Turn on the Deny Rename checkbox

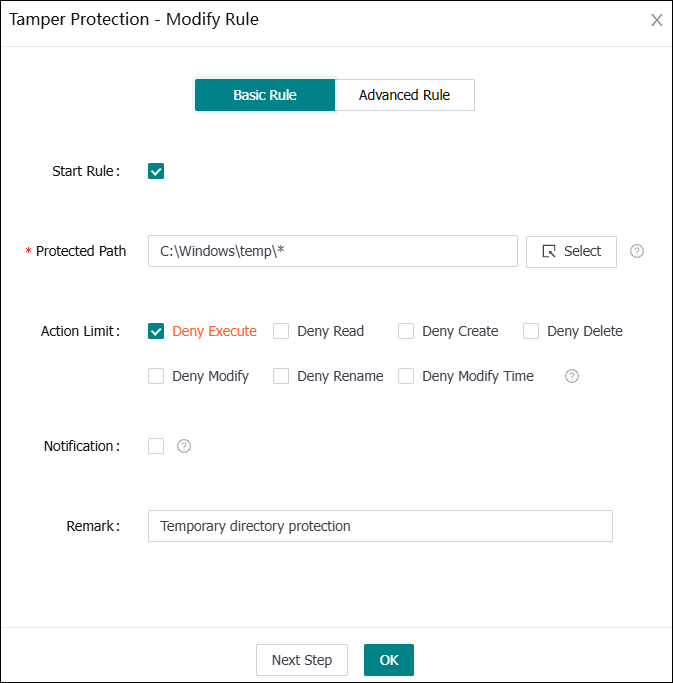281,376
